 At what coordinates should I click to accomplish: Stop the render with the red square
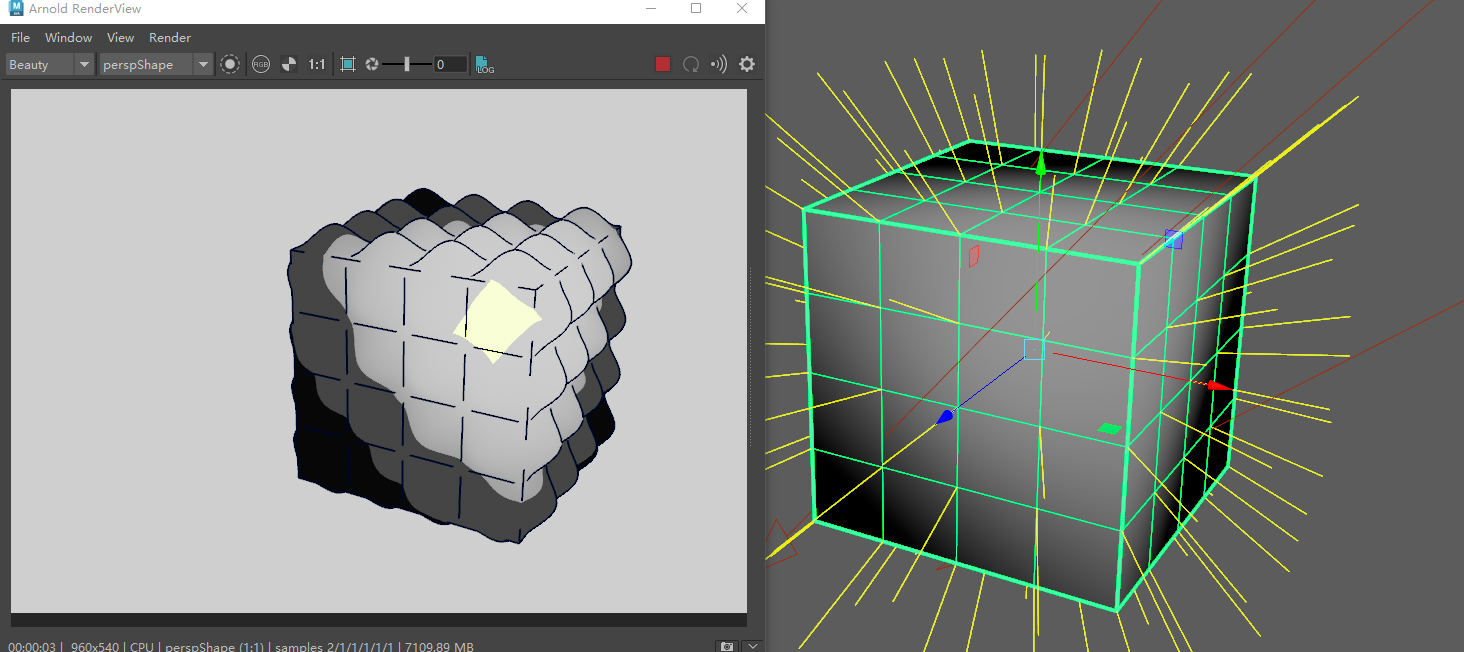(662, 64)
